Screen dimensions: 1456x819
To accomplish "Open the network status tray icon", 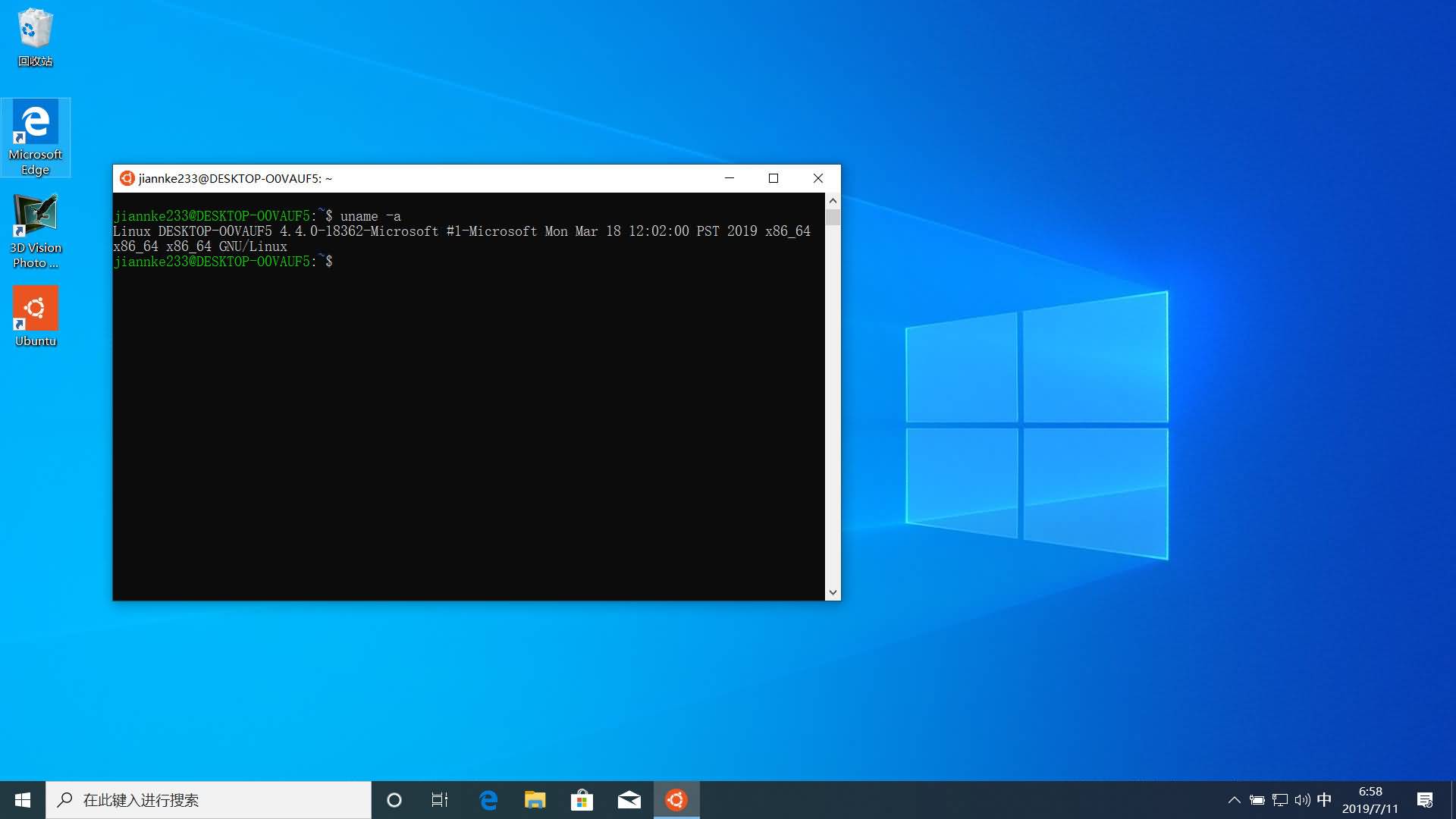I will click(x=1280, y=800).
